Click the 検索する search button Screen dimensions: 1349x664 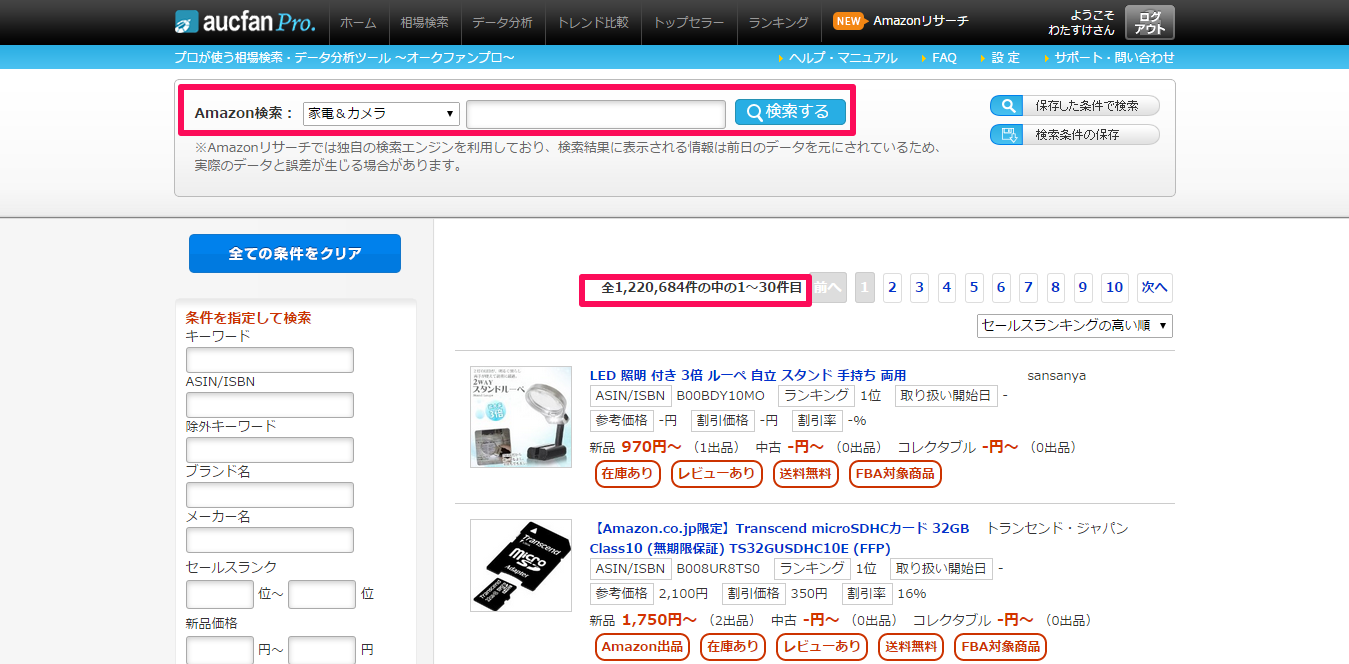pos(789,112)
